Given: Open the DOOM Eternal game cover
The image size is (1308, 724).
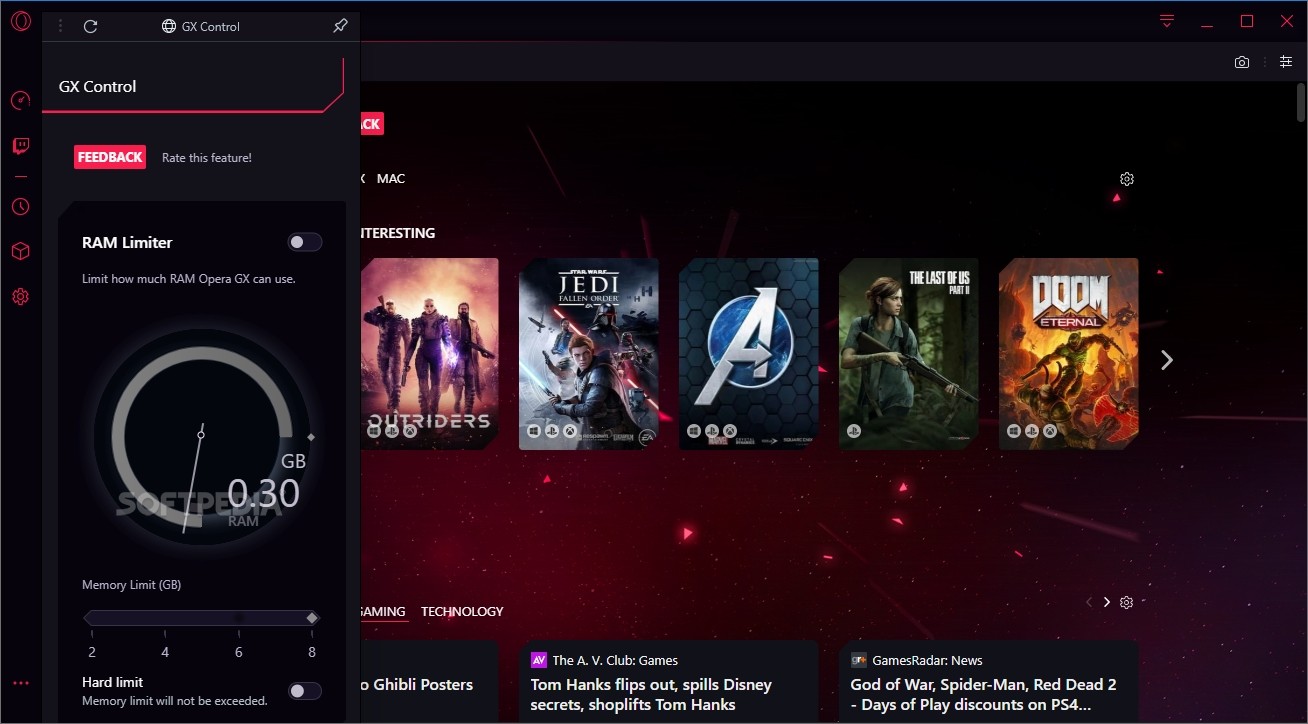Looking at the screenshot, I should [1069, 354].
